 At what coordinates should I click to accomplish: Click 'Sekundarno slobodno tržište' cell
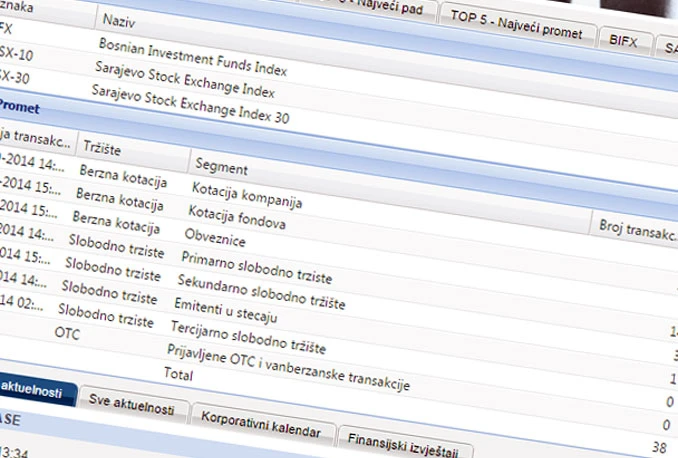(261, 291)
